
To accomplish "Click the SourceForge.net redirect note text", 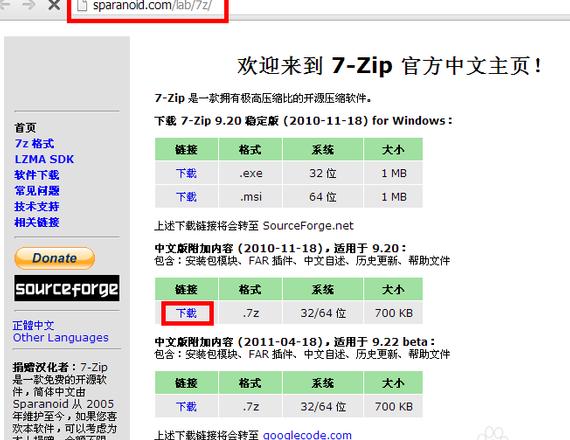I will (254, 226).
